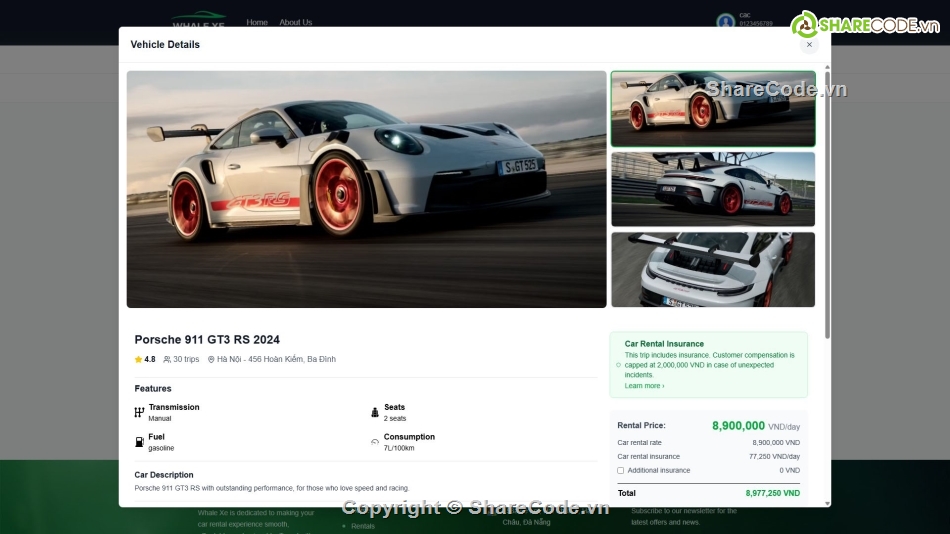Open the About Us menu item
The image size is (950, 534).
(295, 22)
